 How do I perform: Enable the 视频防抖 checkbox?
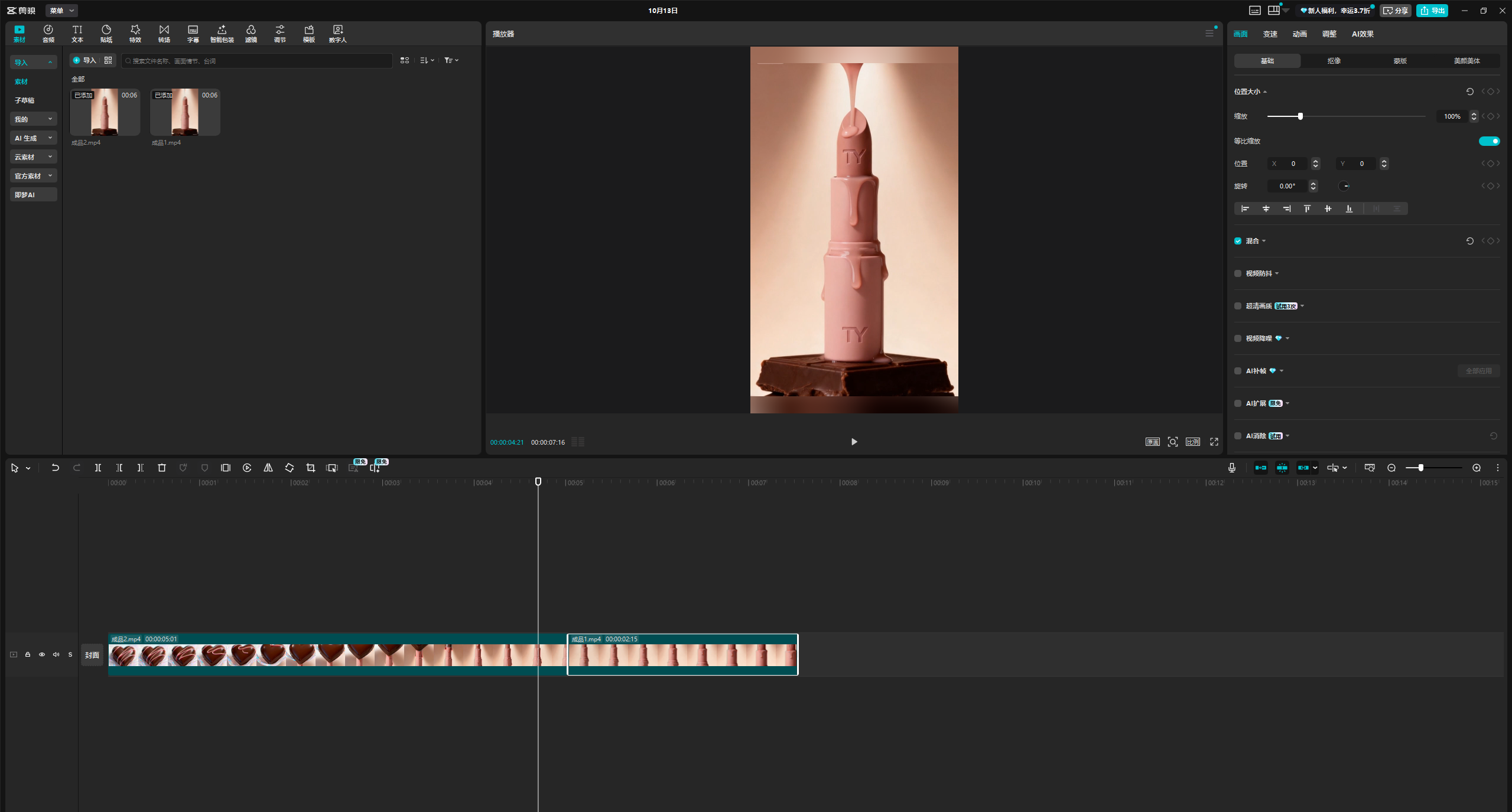[1238, 273]
